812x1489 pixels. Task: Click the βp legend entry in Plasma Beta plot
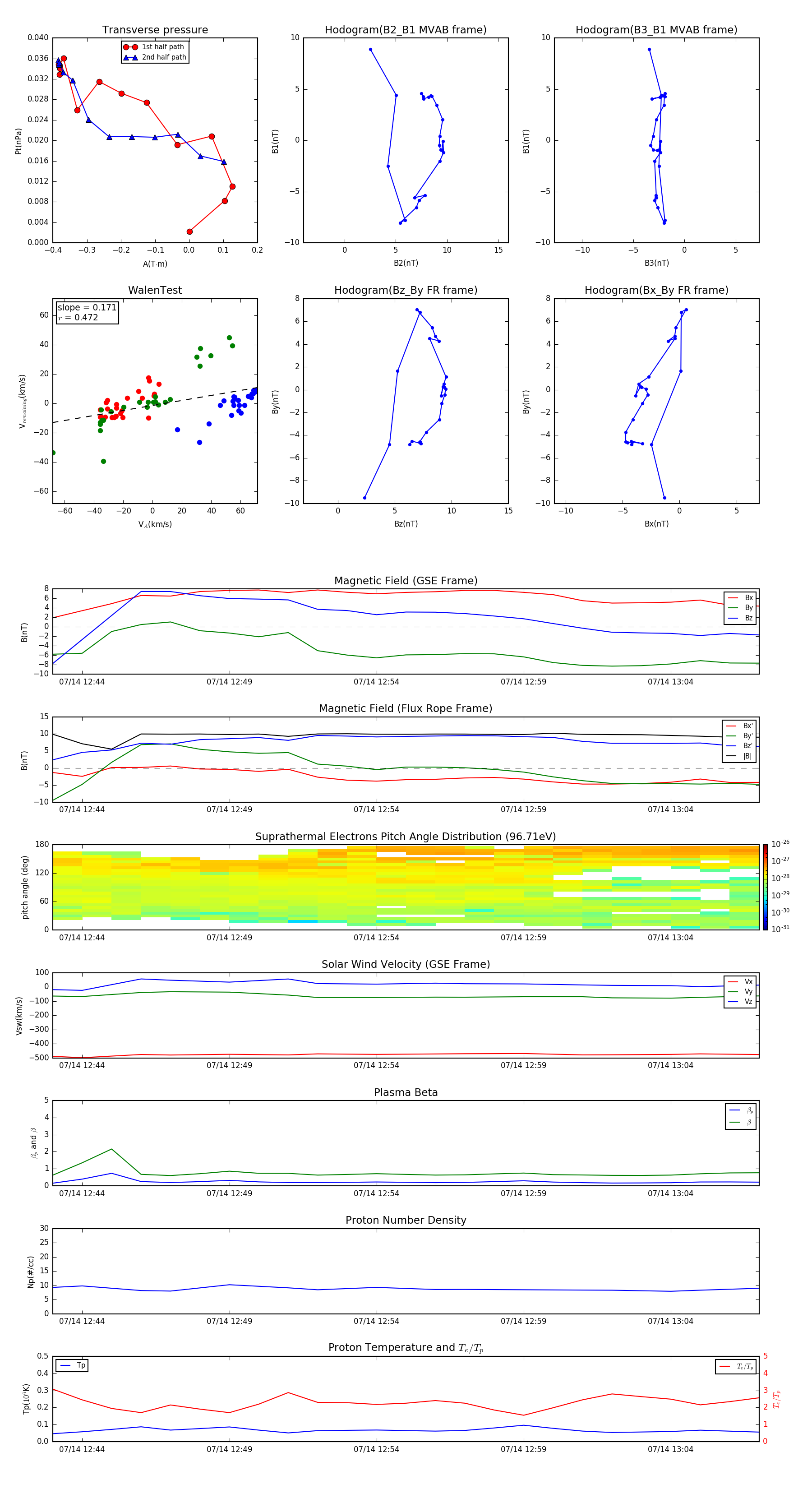pyautogui.click(x=741, y=1110)
